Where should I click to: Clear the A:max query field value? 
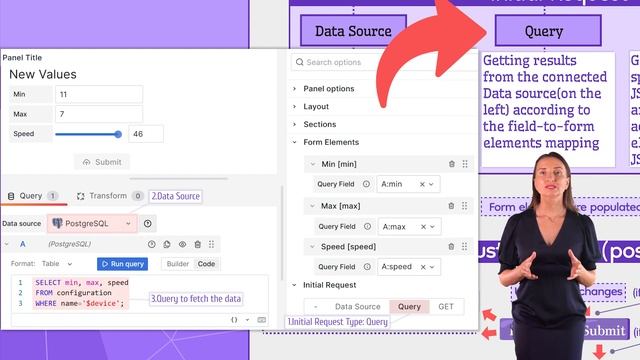423,227
